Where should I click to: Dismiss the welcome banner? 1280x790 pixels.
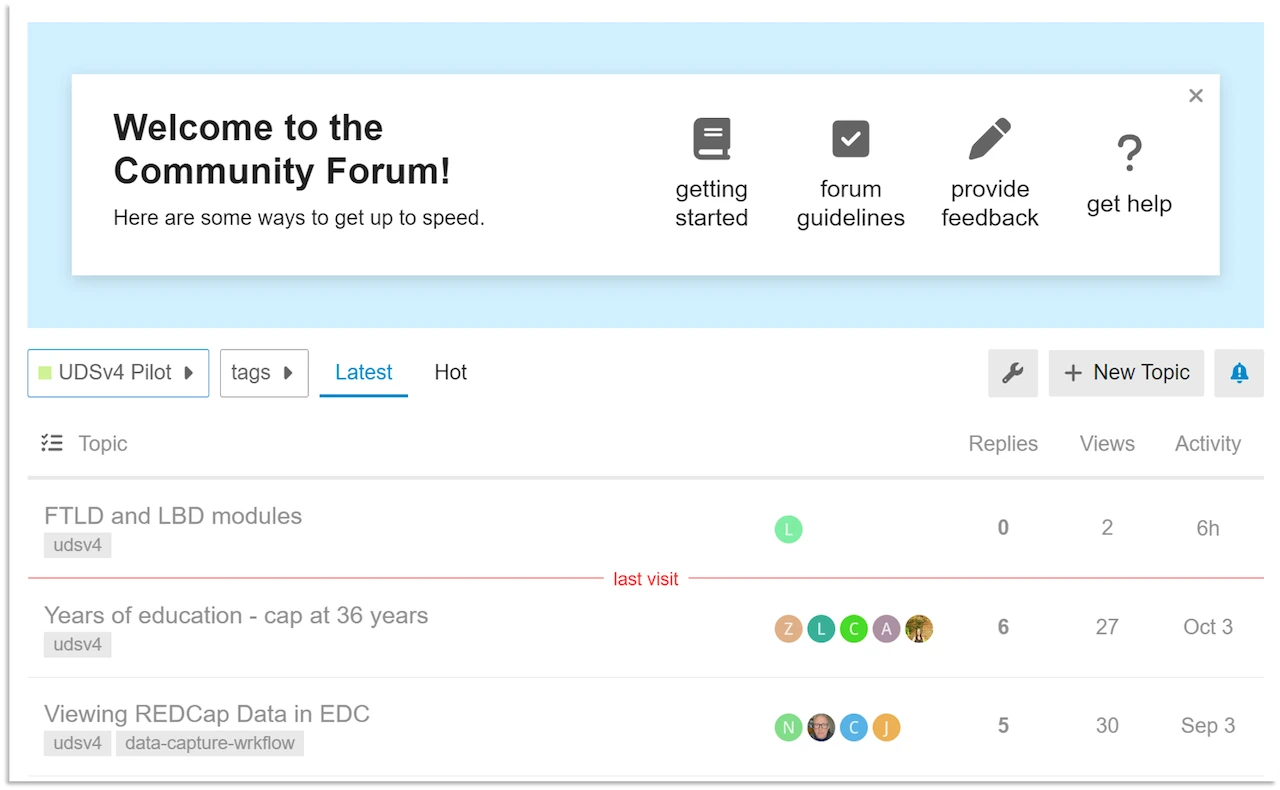point(1195,95)
